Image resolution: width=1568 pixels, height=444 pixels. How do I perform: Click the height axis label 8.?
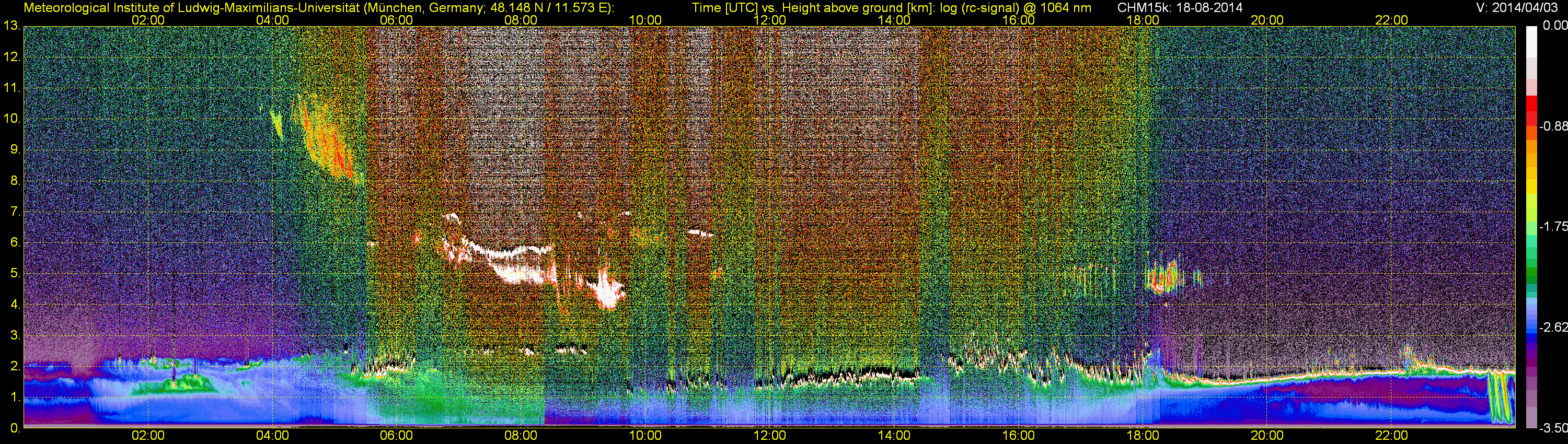[15, 181]
